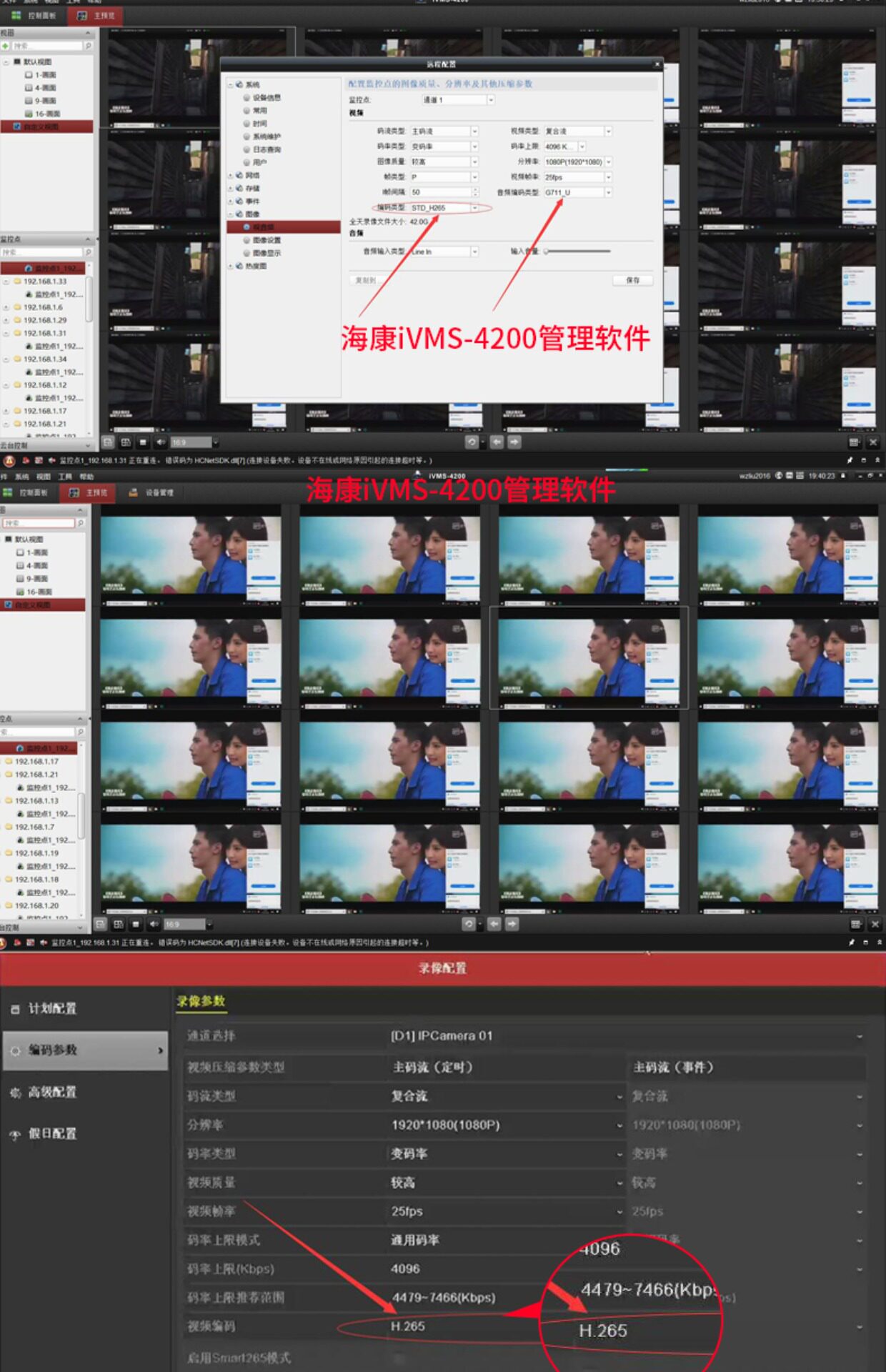Open 分辨率 dropdown 1920*1080(1080P) in record config
The image size is (886, 1372).
pyautogui.click(x=506, y=1125)
